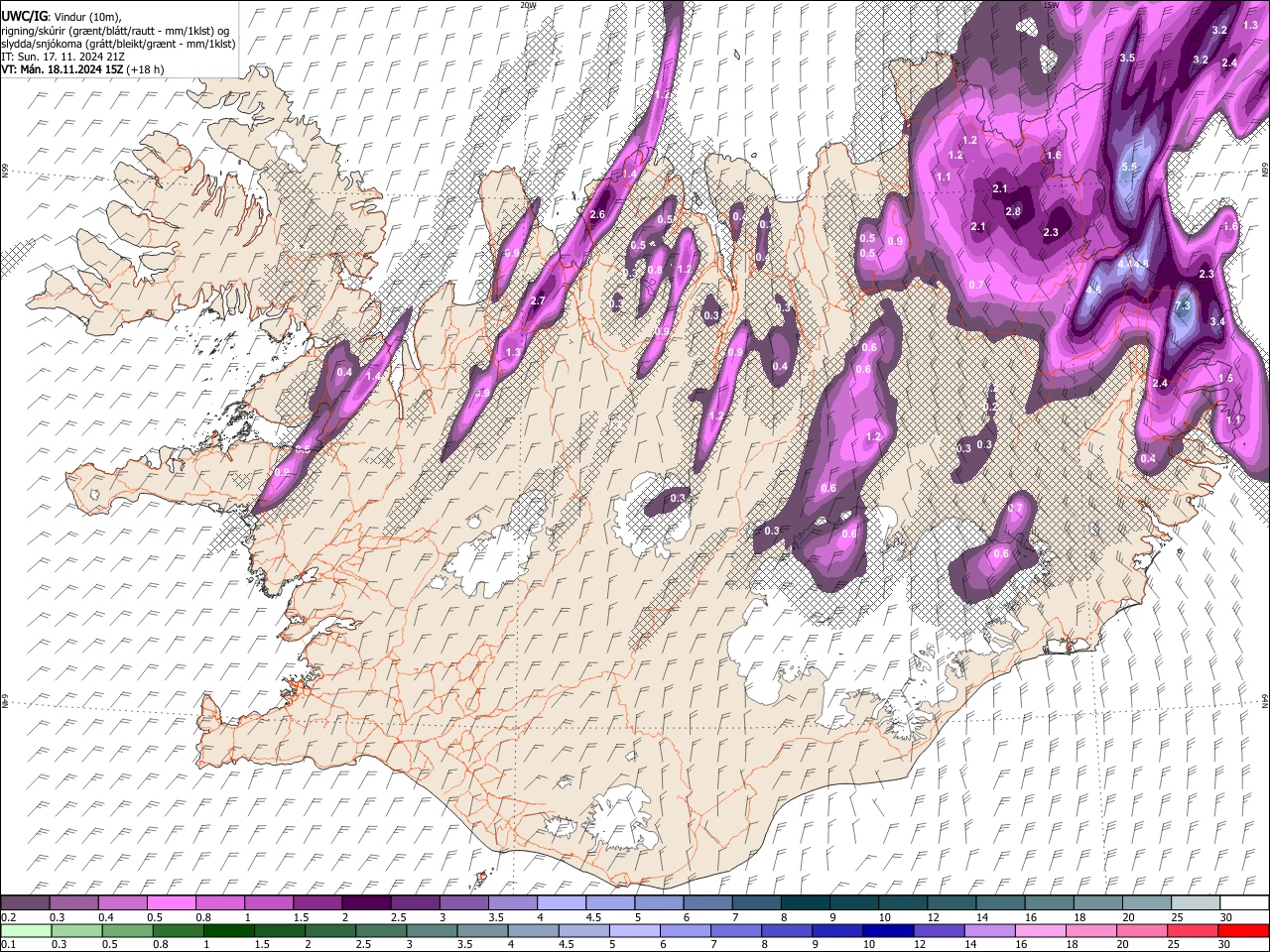Select upper legend swatch between 25 and 30

pyautogui.click(x=1195, y=902)
